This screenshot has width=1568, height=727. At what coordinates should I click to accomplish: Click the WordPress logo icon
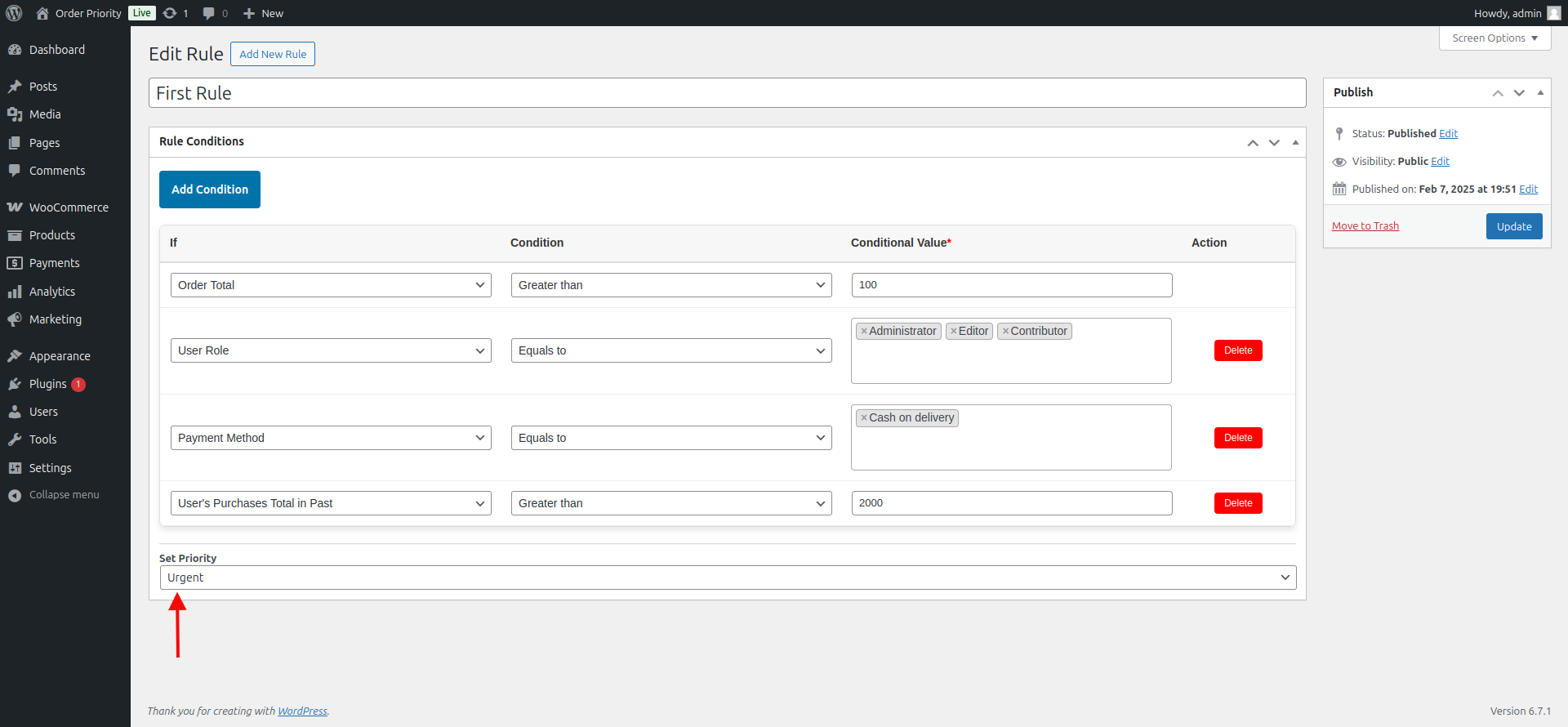14,13
